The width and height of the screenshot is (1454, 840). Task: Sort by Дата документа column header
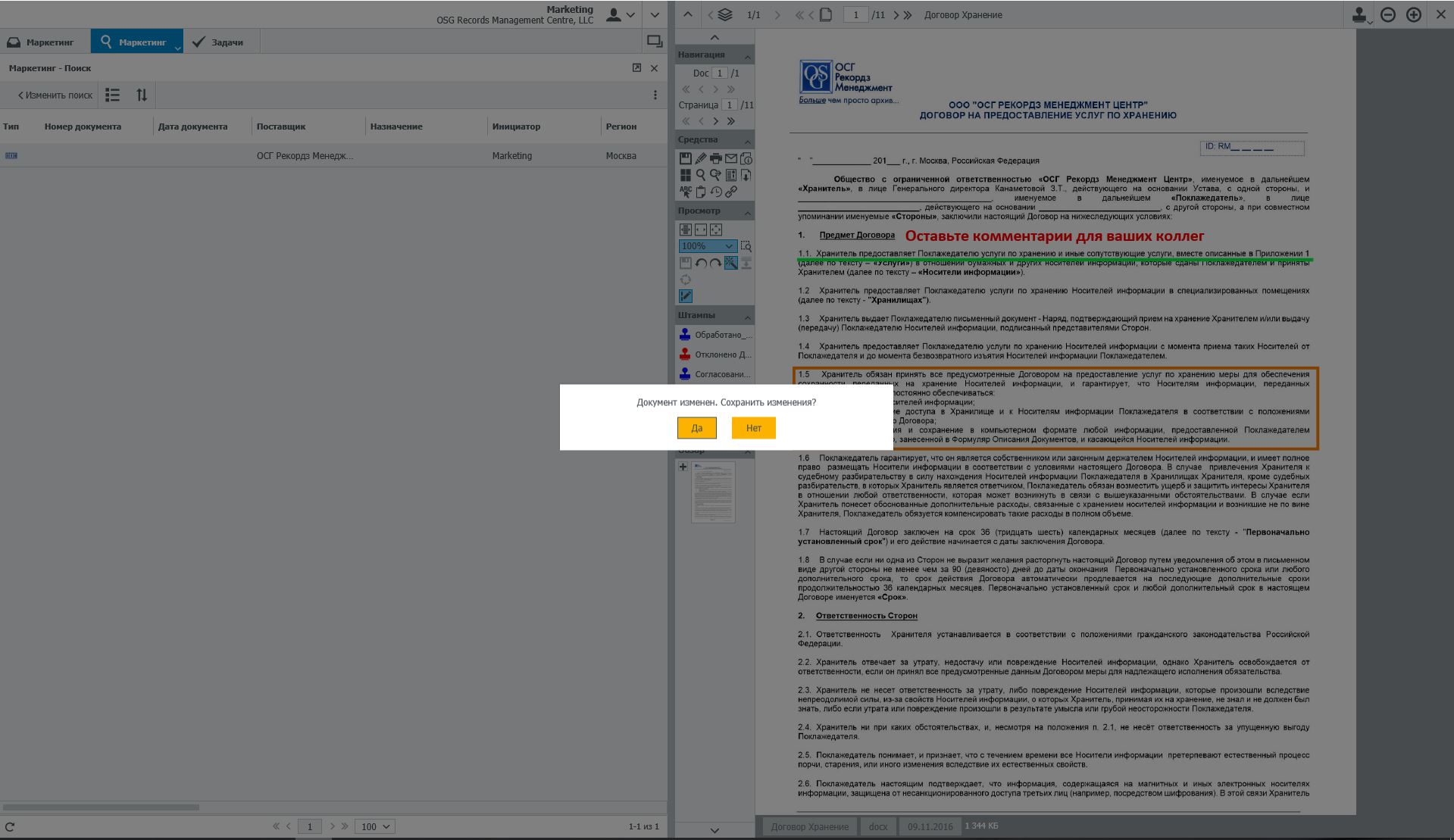tap(192, 126)
